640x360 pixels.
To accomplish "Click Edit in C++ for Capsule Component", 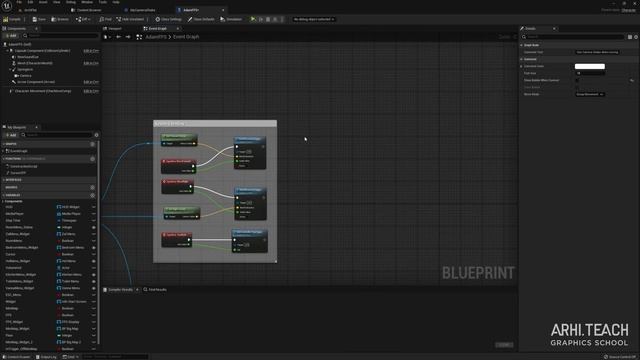I will pos(91,51).
